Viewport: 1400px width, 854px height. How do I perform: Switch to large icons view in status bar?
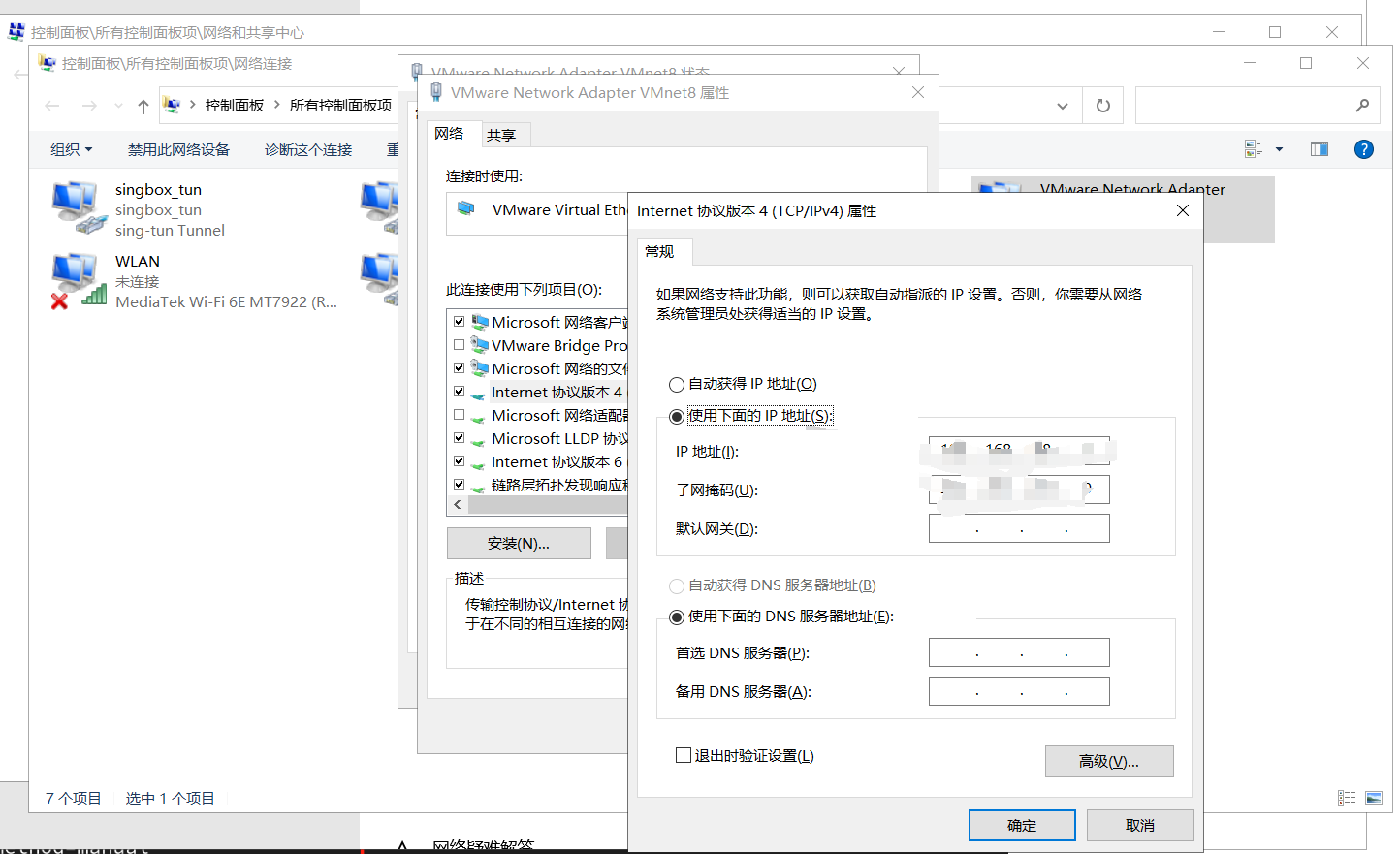coord(1374,798)
